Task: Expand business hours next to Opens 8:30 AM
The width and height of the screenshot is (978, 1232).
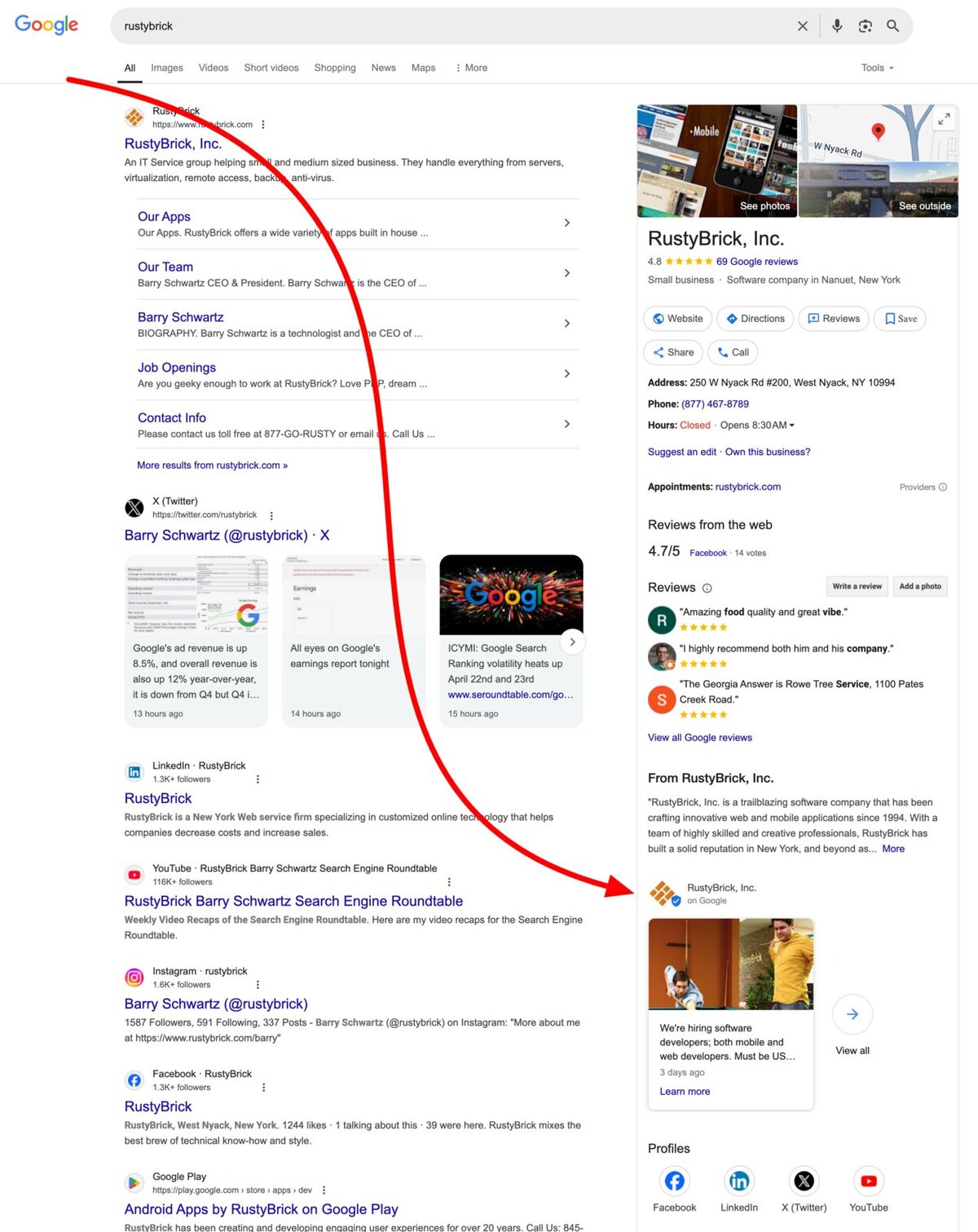Action: point(791,426)
